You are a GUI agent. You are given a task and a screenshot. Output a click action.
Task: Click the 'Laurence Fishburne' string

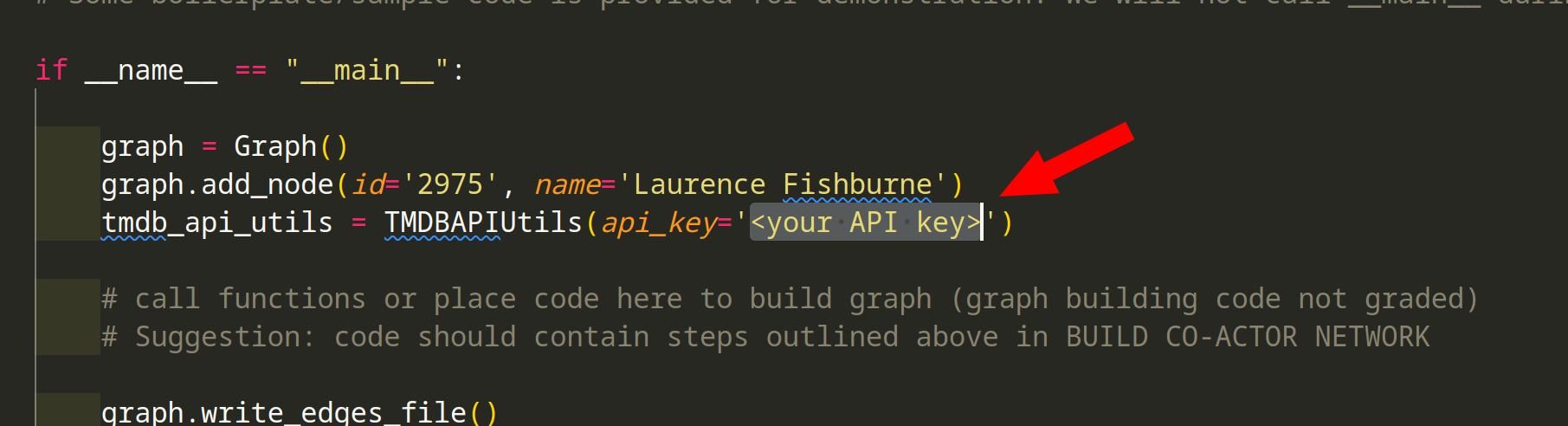click(783, 184)
